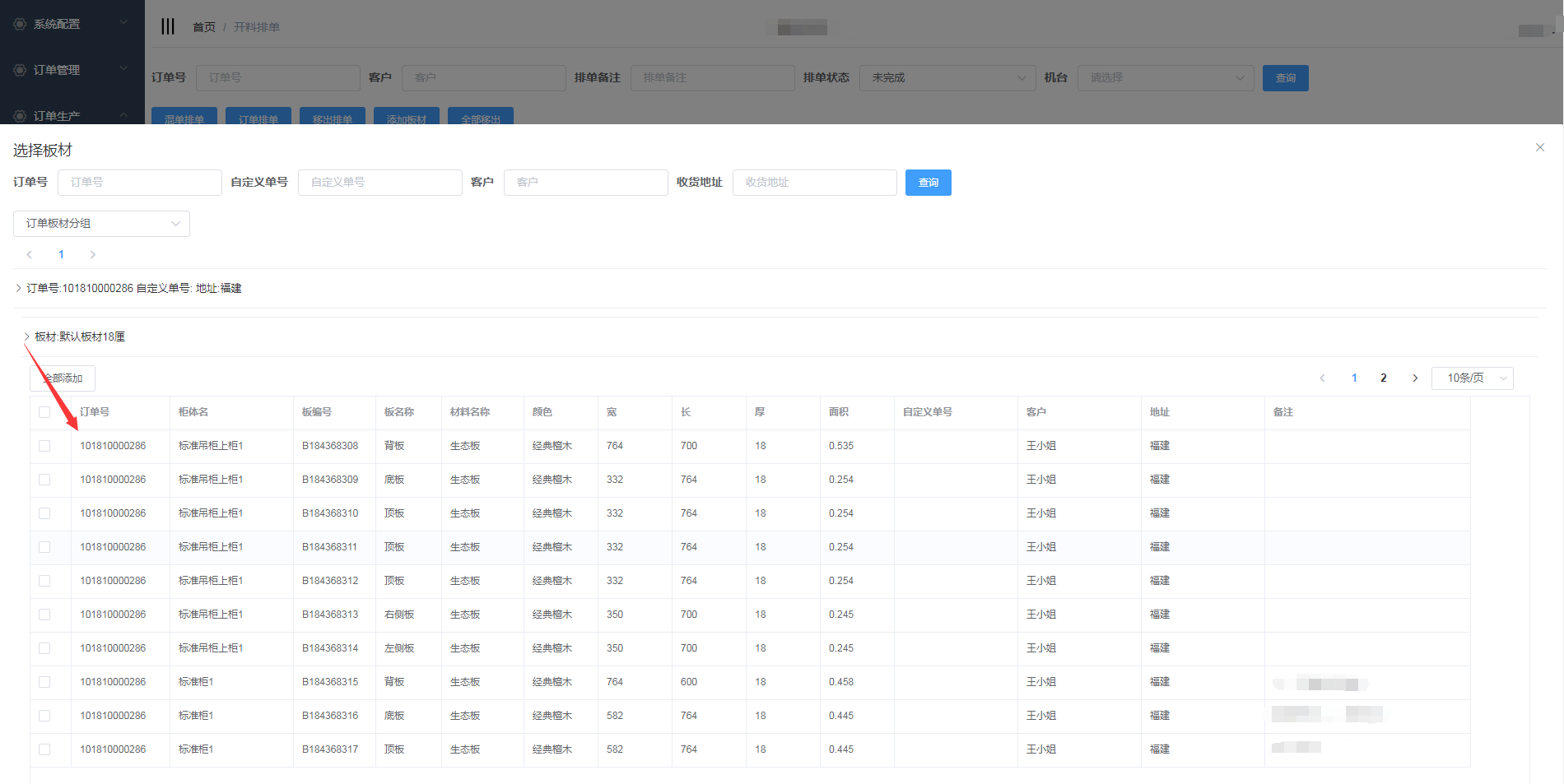Select the row with board B184368313
This screenshot has height=784, width=1564.
44,615
